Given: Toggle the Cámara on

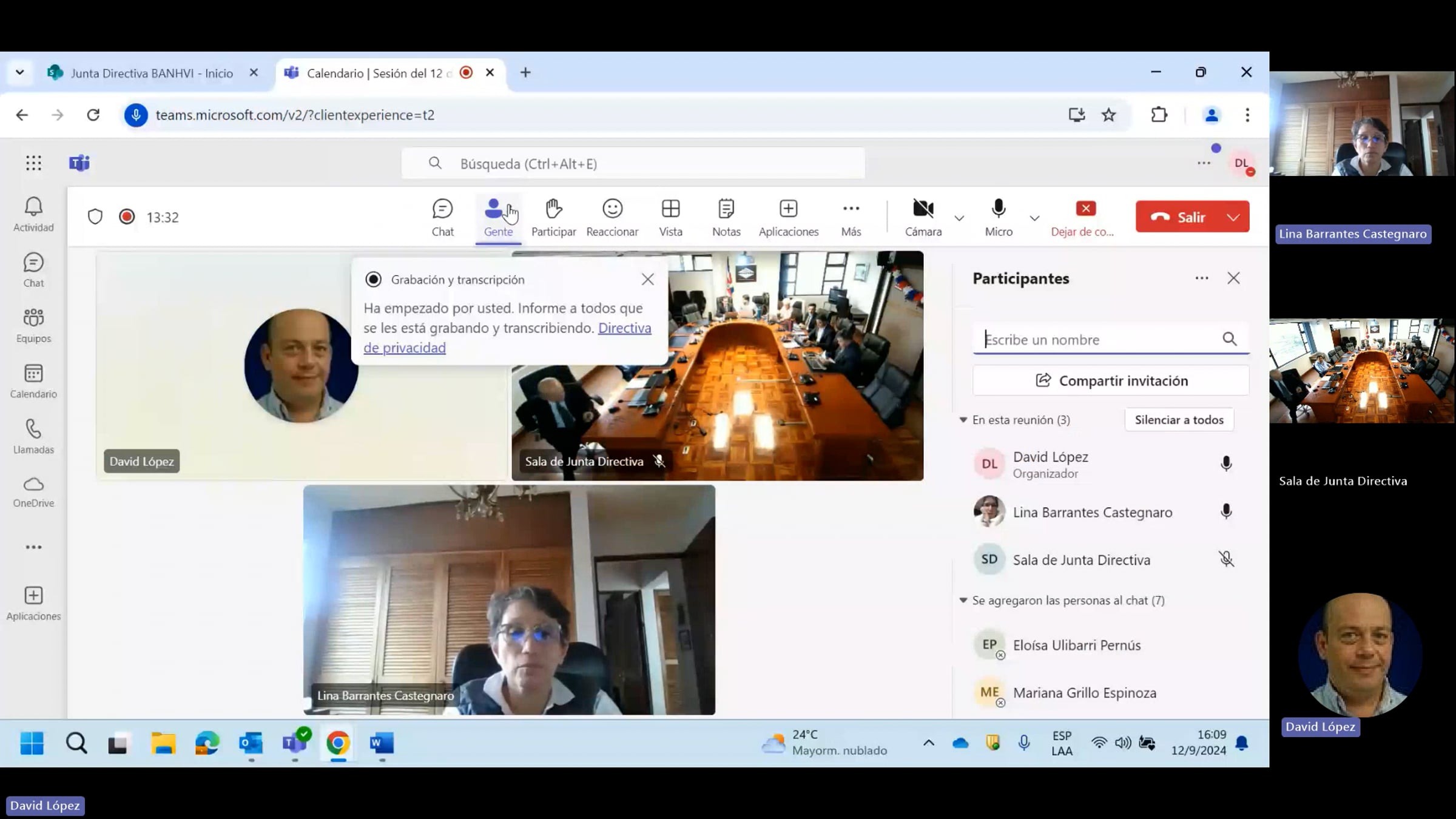Looking at the screenshot, I should coord(923,217).
